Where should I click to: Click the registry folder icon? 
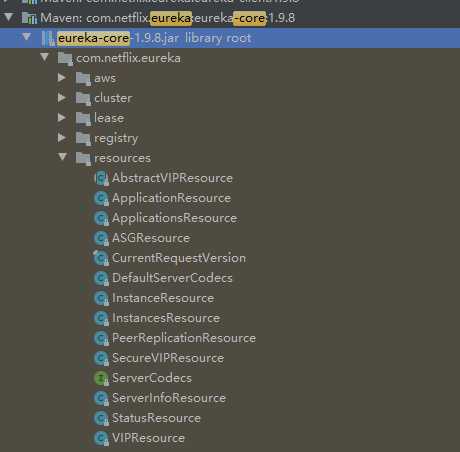point(83,139)
